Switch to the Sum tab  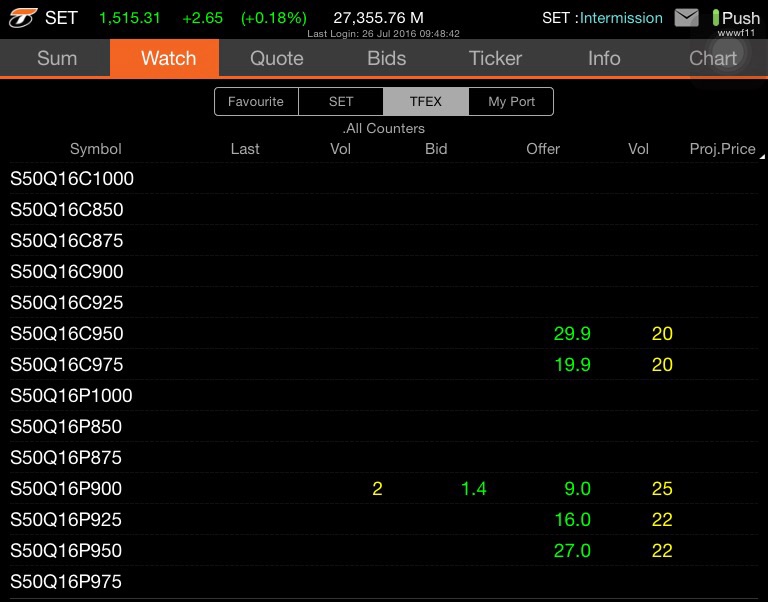click(57, 58)
